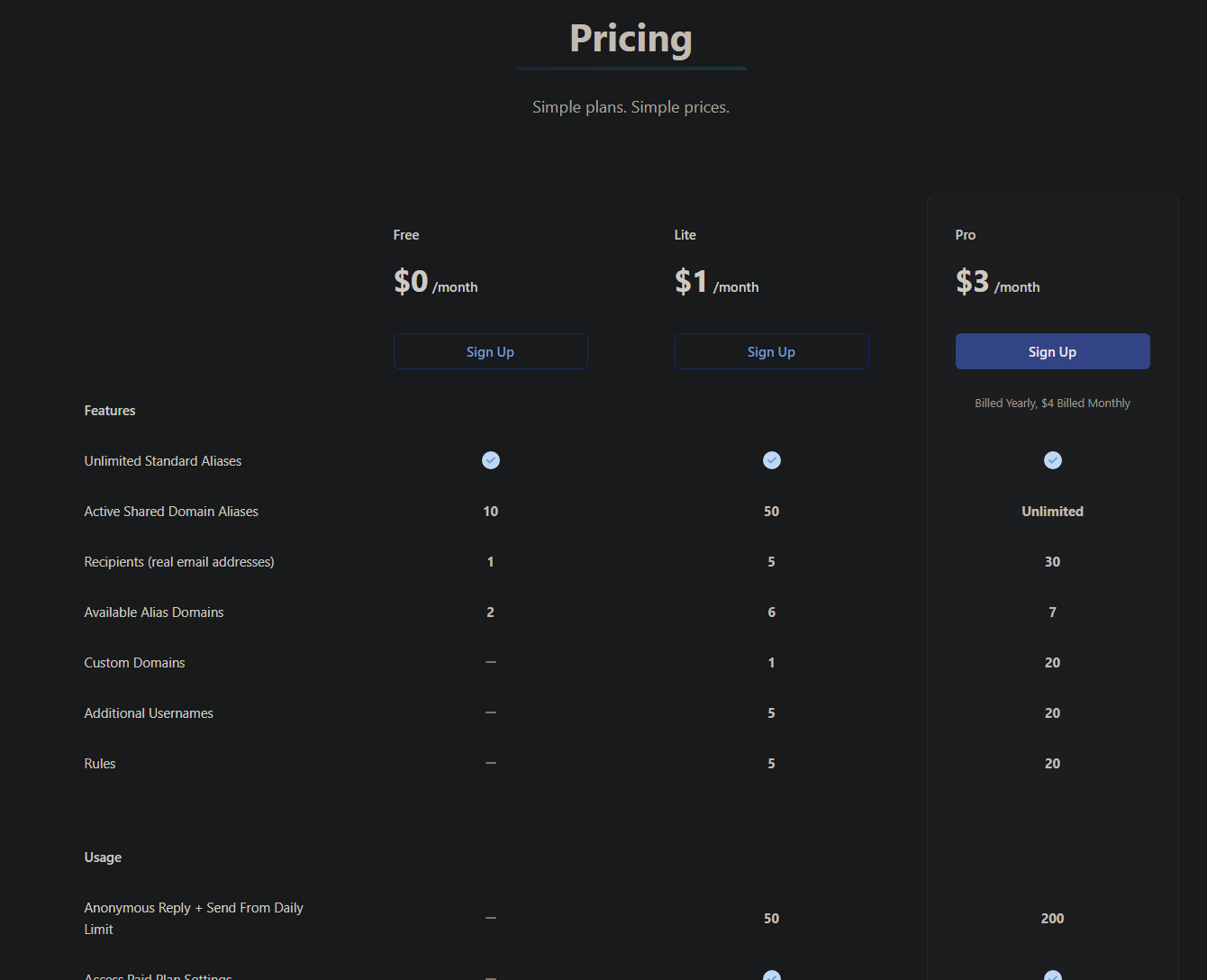Click the Lite plan $1 /month price
The height and width of the screenshot is (980, 1207).
(x=716, y=282)
